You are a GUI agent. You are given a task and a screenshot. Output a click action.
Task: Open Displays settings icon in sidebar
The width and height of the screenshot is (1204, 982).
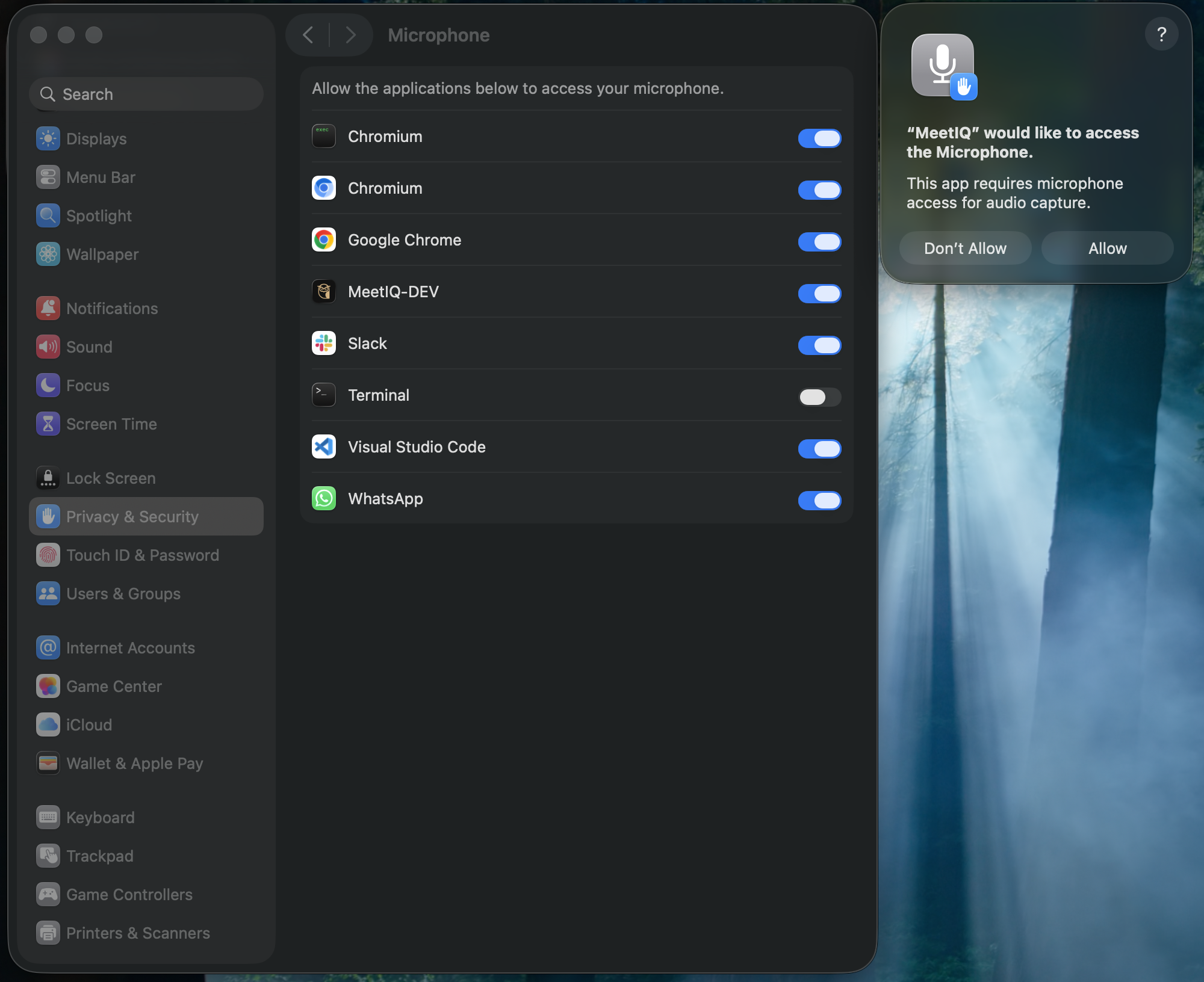pos(48,138)
